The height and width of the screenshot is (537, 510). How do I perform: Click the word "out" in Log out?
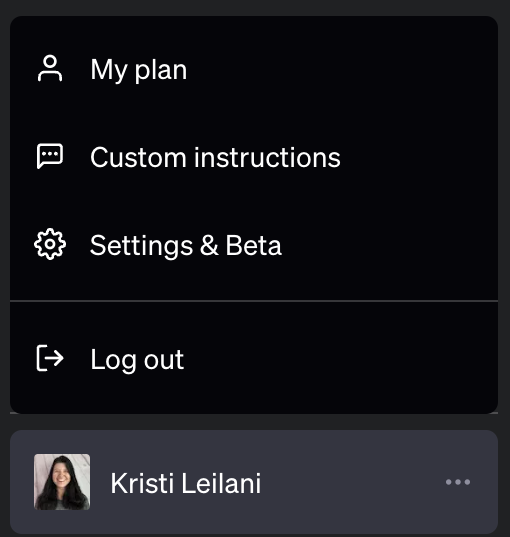click(x=164, y=360)
